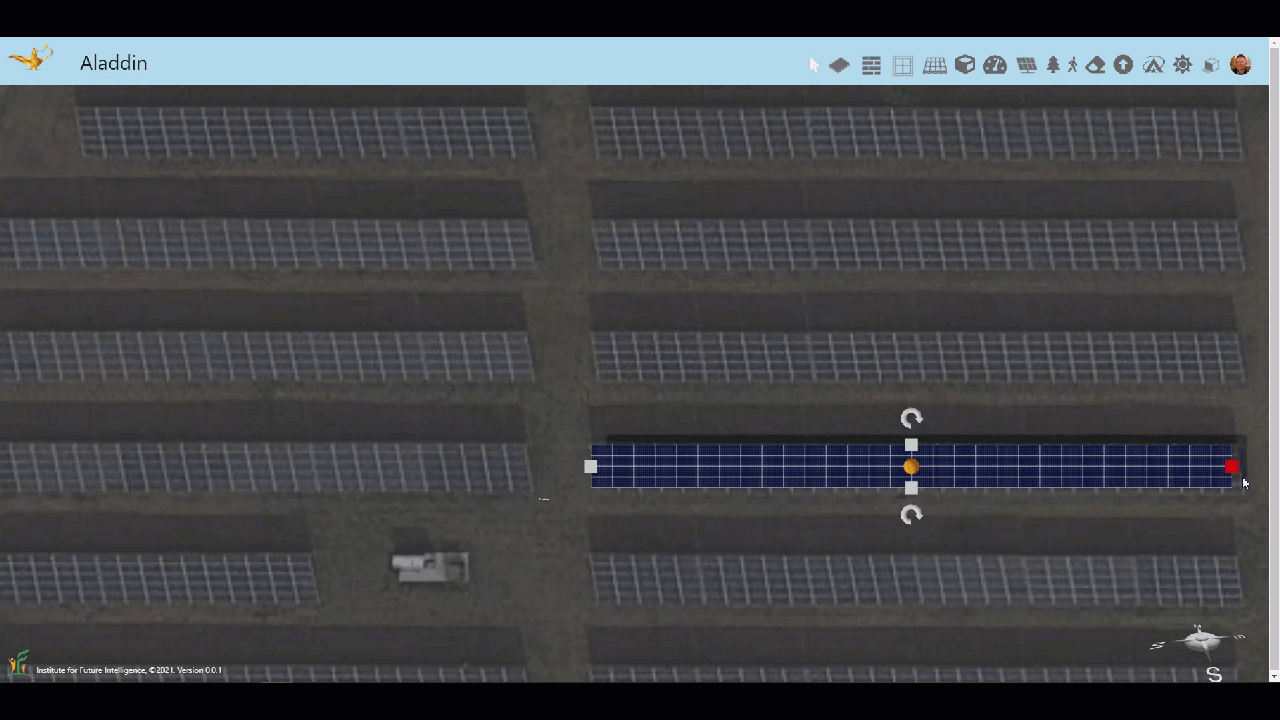The image size is (1280, 720).
Task: Select the Cuboid tool
Action: pyautogui.click(x=965, y=65)
